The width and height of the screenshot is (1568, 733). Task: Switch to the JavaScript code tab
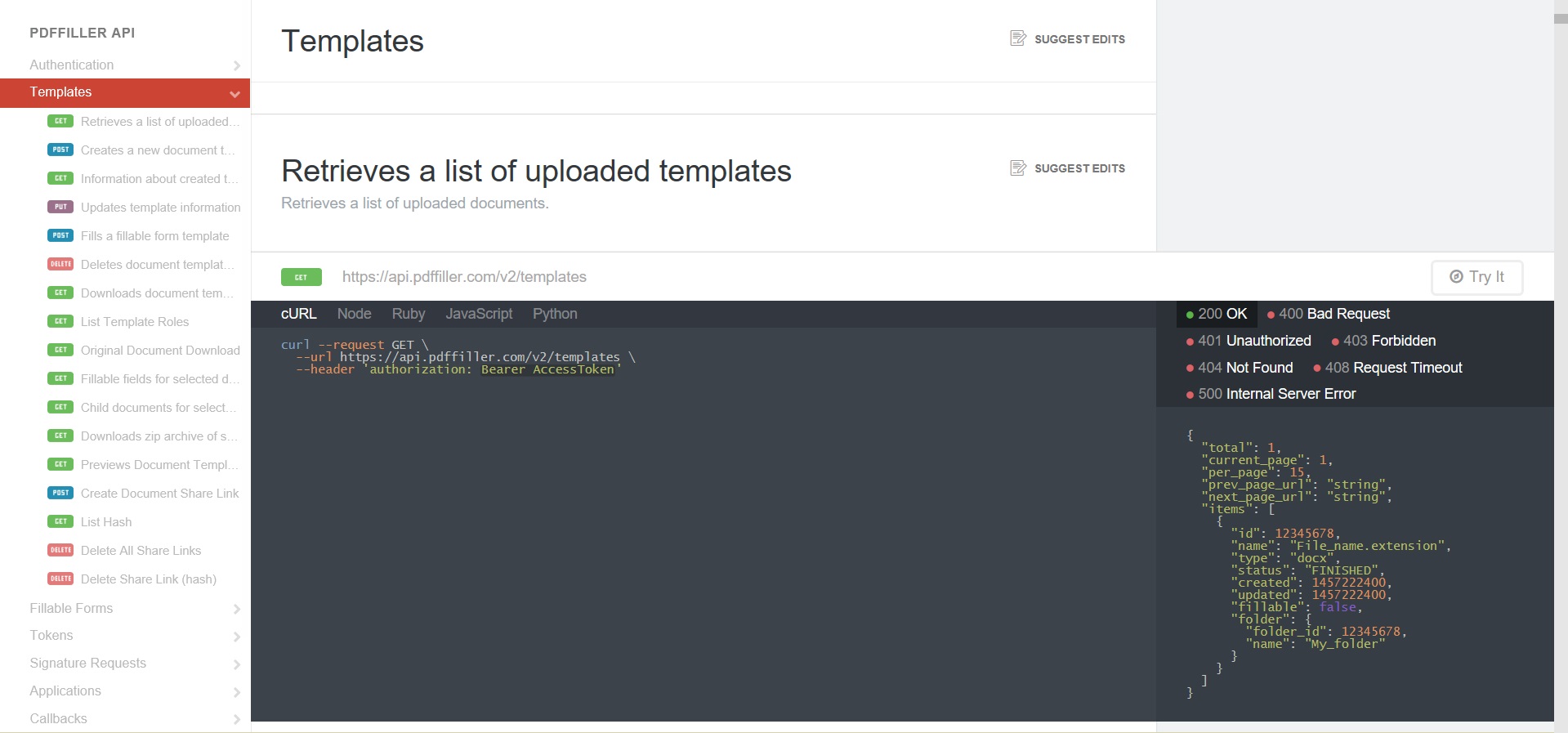coord(479,314)
